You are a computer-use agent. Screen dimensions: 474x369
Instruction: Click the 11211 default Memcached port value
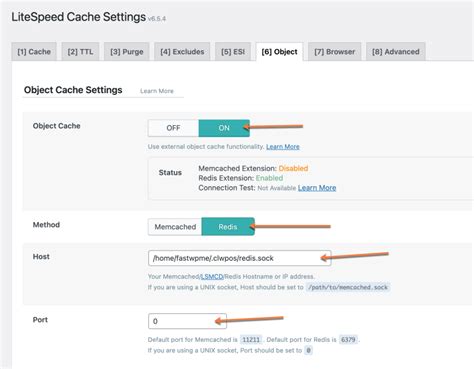(x=251, y=339)
